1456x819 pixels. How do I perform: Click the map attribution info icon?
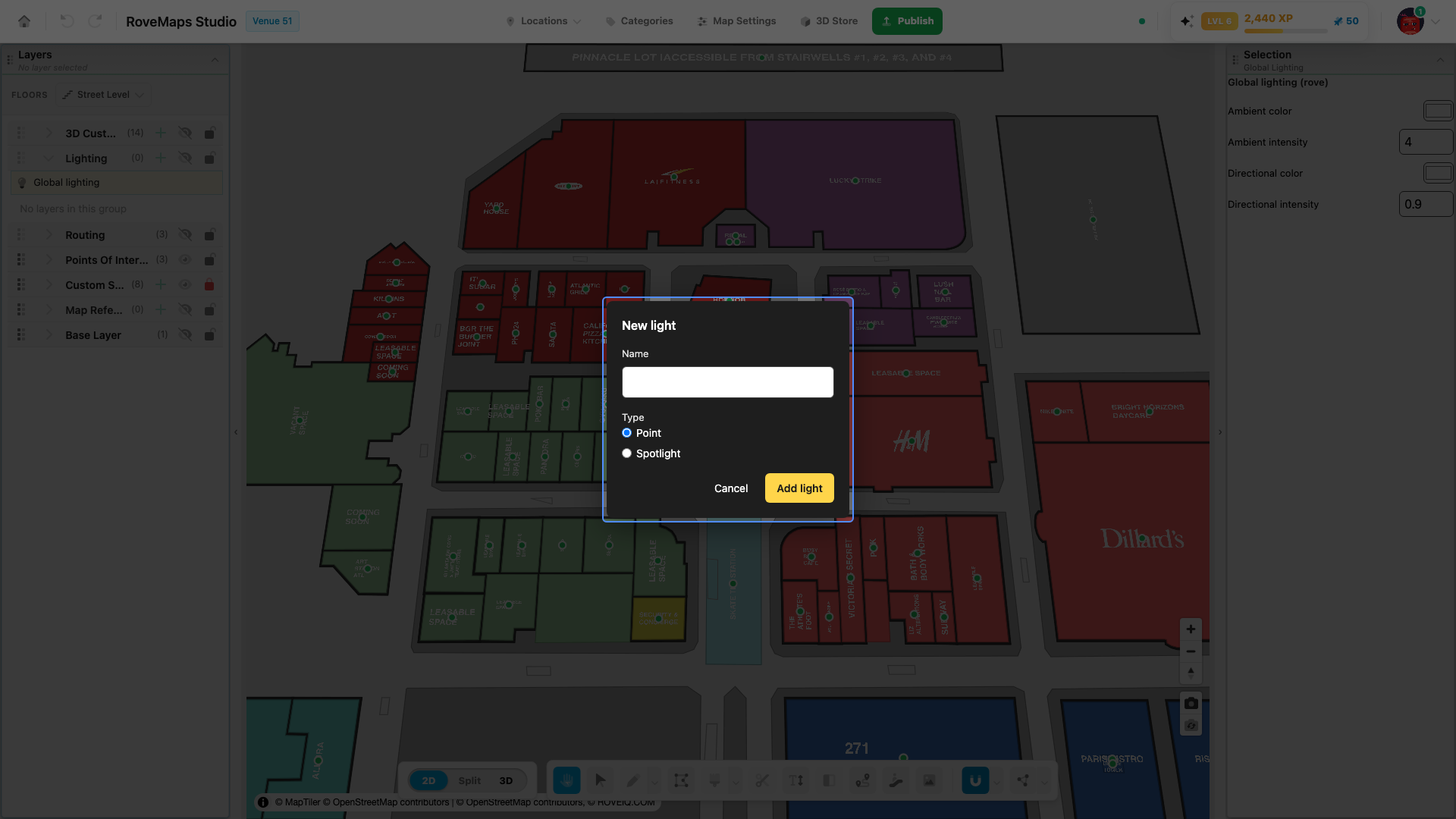coord(263,802)
